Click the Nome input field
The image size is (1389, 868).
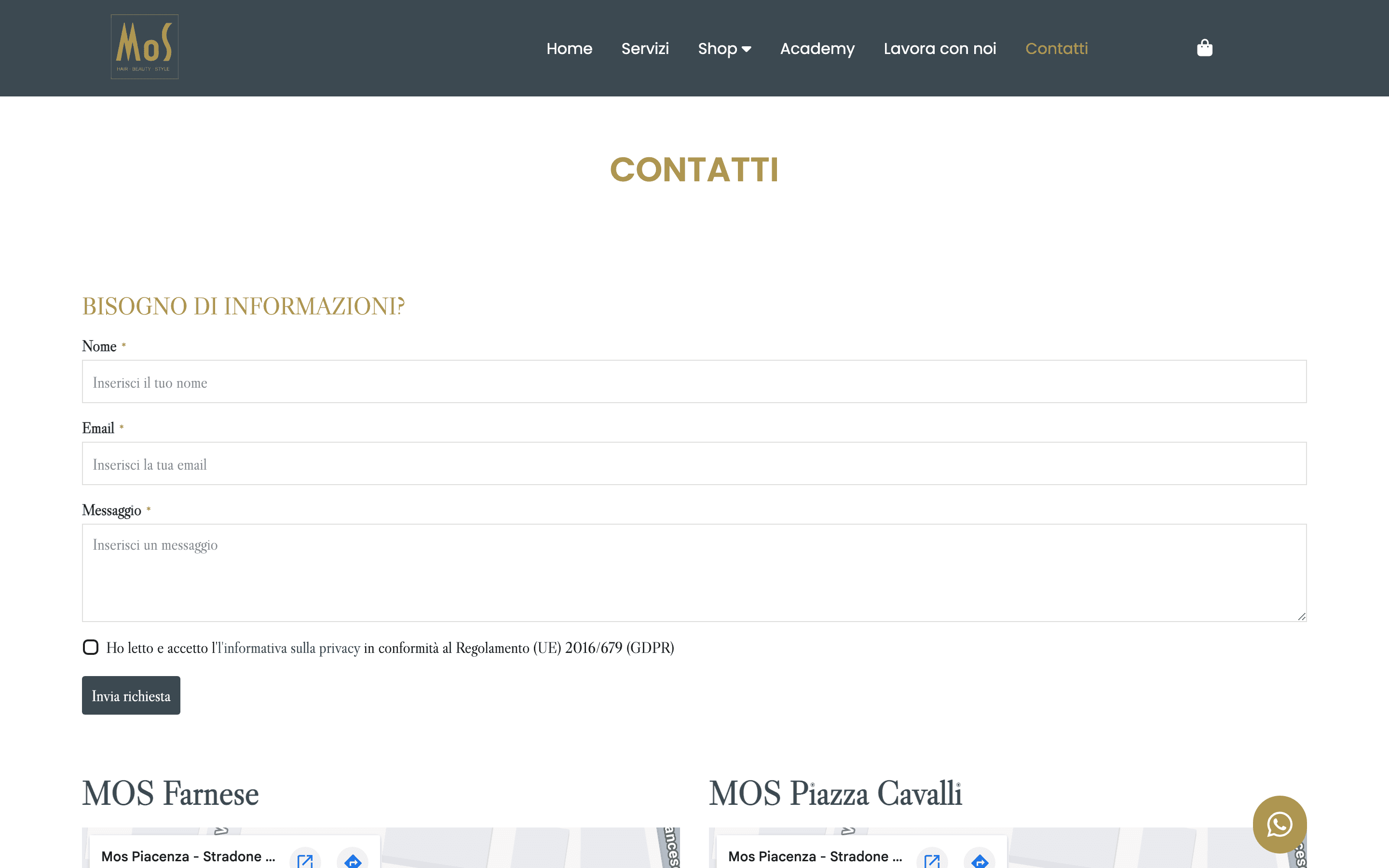(694, 381)
